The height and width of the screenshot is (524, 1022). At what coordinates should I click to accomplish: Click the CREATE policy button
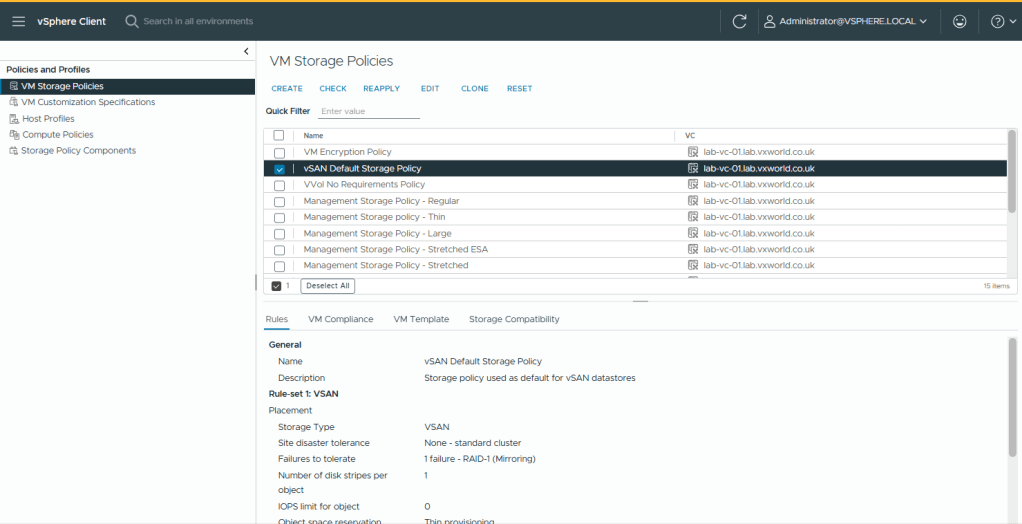[287, 89]
